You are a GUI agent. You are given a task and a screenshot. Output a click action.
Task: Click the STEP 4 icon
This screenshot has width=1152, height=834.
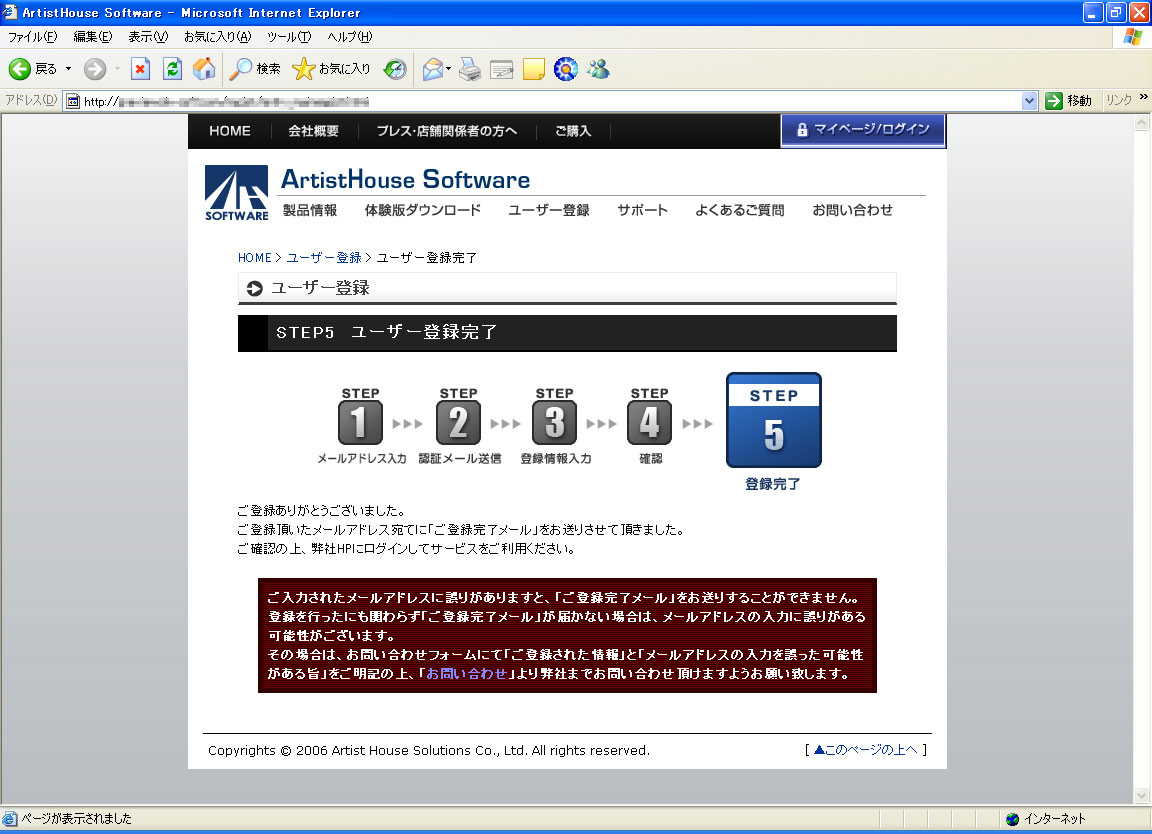coord(649,423)
